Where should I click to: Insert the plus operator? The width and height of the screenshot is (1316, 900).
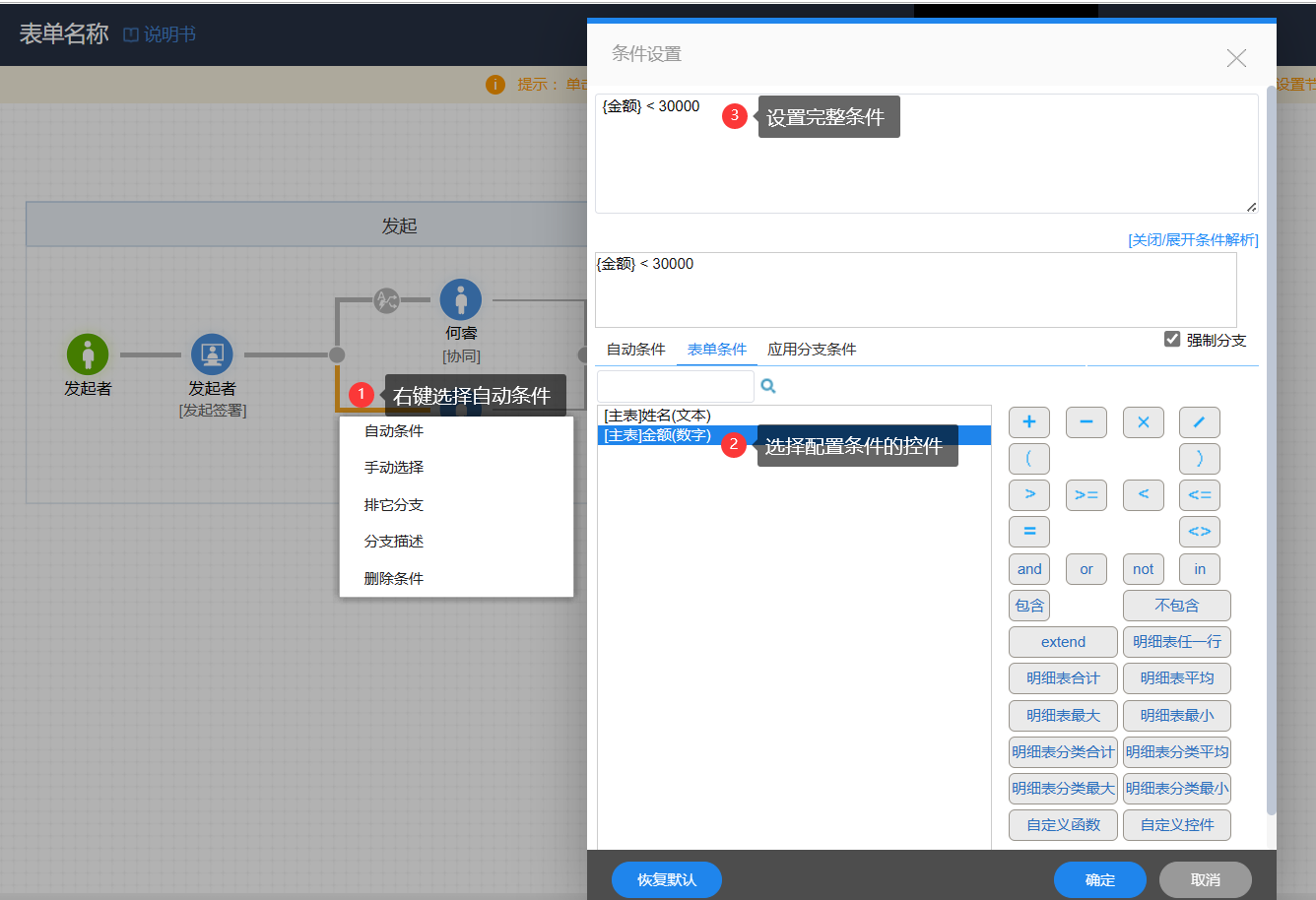click(x=1029, y=422)
